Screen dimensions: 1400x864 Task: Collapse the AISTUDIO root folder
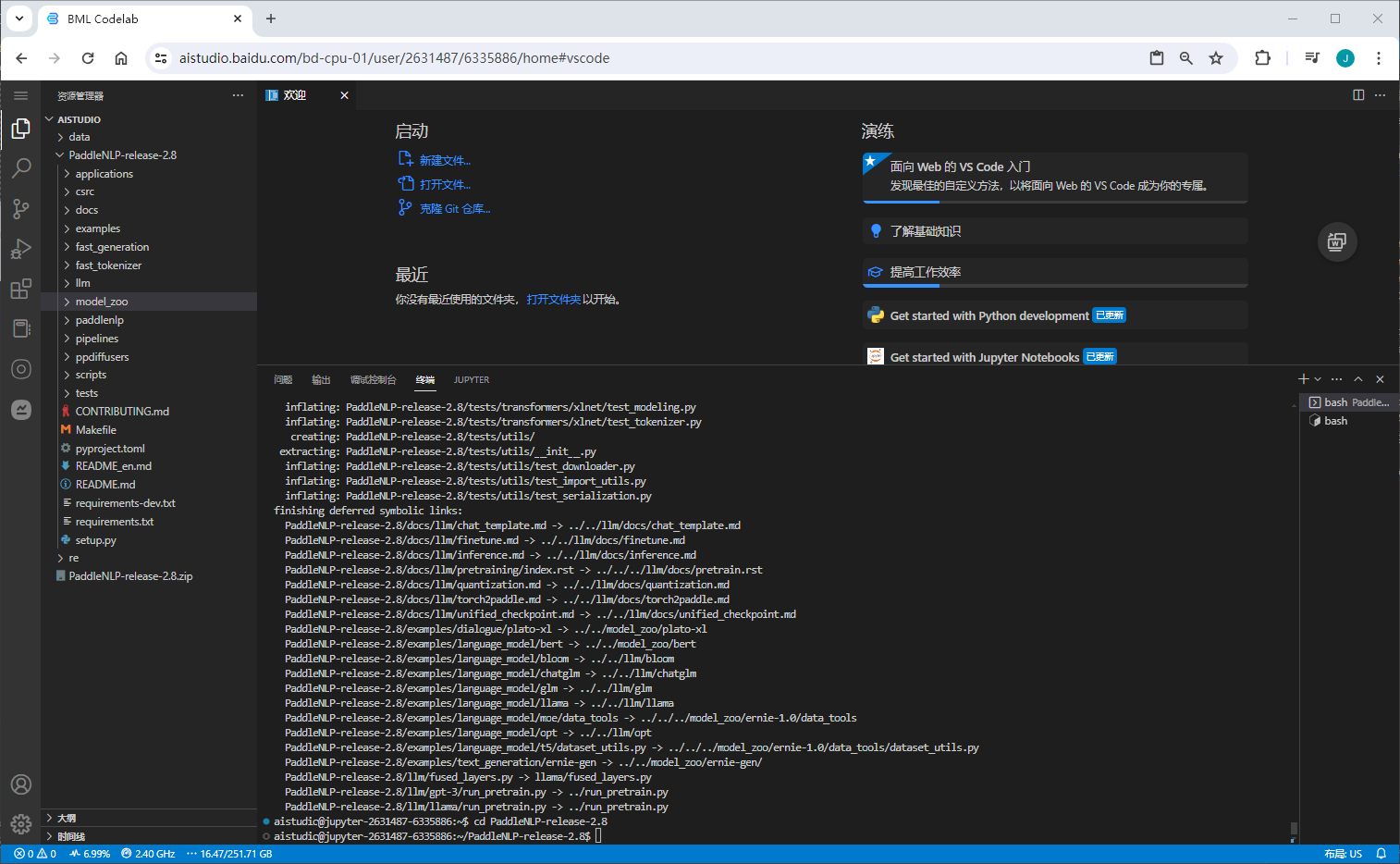pos(149,119)
